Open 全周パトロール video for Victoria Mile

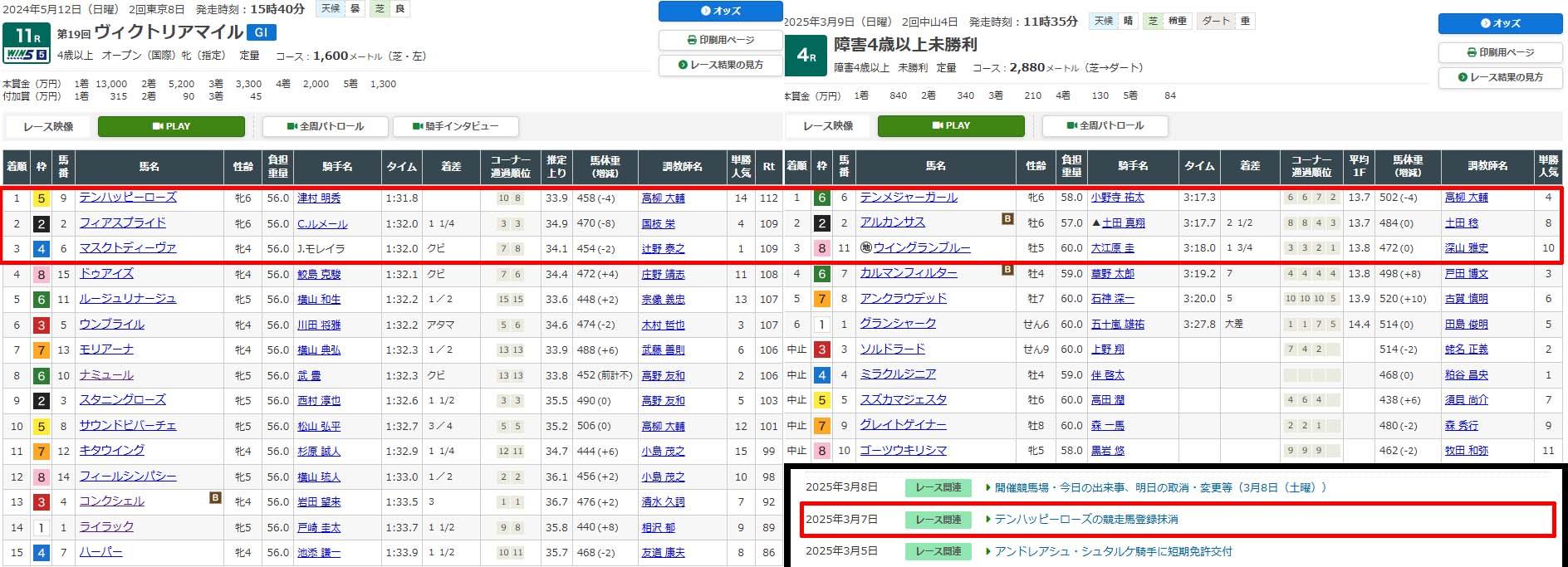[x=326, y=126]
